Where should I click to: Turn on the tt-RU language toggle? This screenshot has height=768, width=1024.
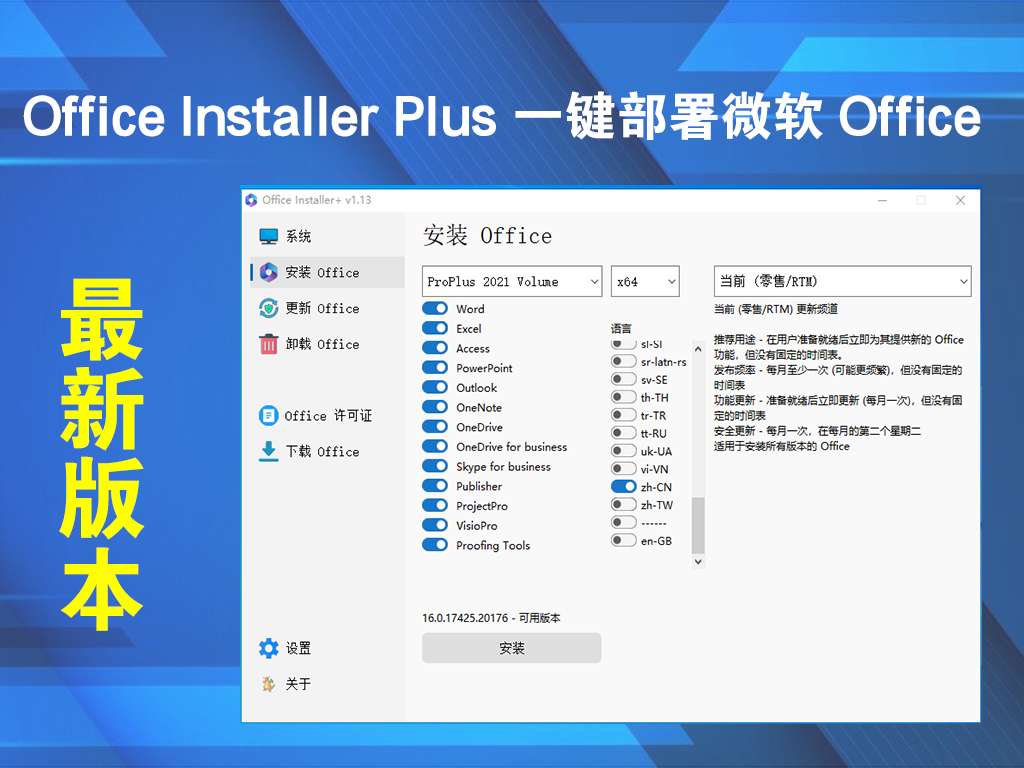624,432
